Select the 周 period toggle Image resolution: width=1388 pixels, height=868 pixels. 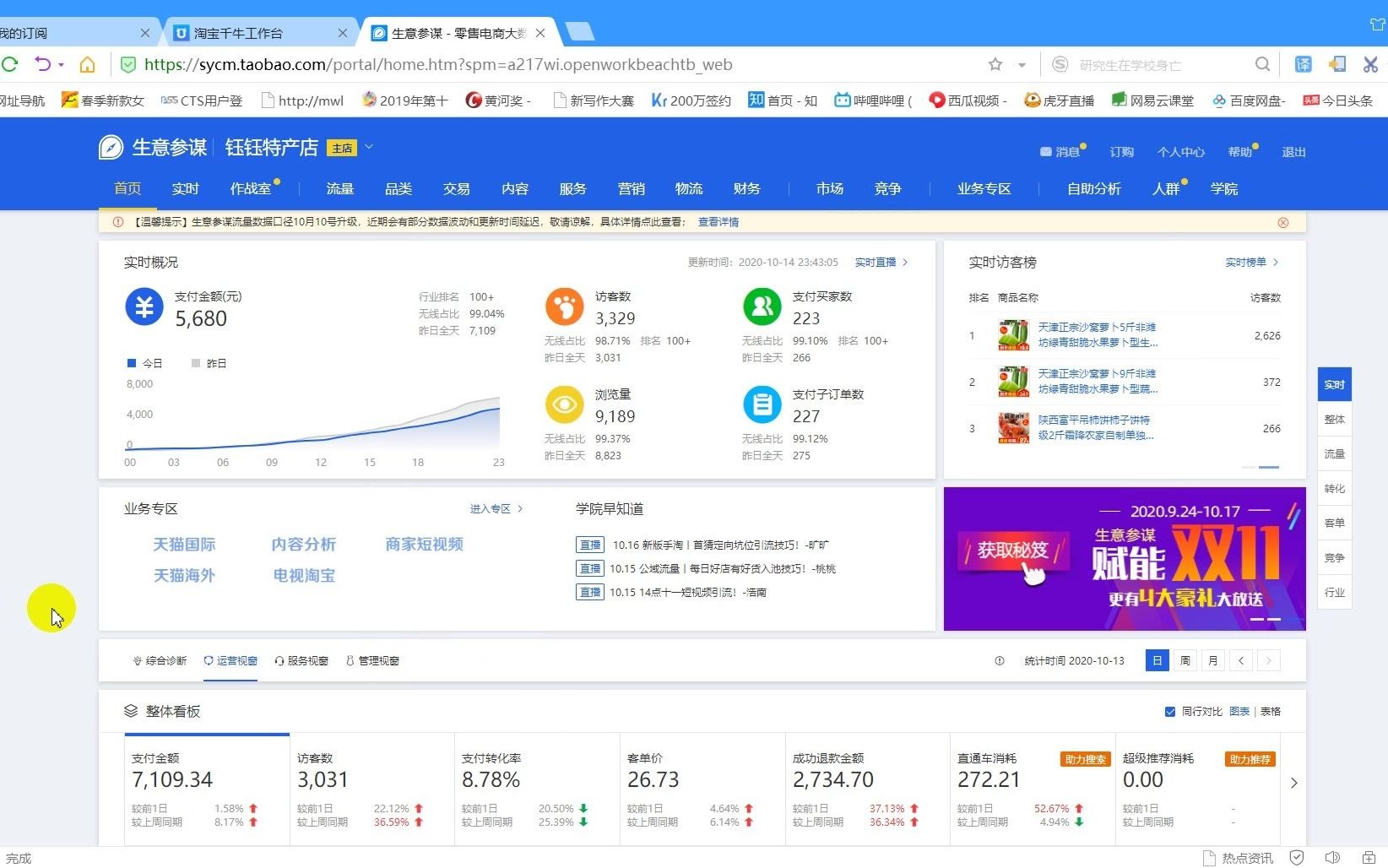click(1185, 661)
